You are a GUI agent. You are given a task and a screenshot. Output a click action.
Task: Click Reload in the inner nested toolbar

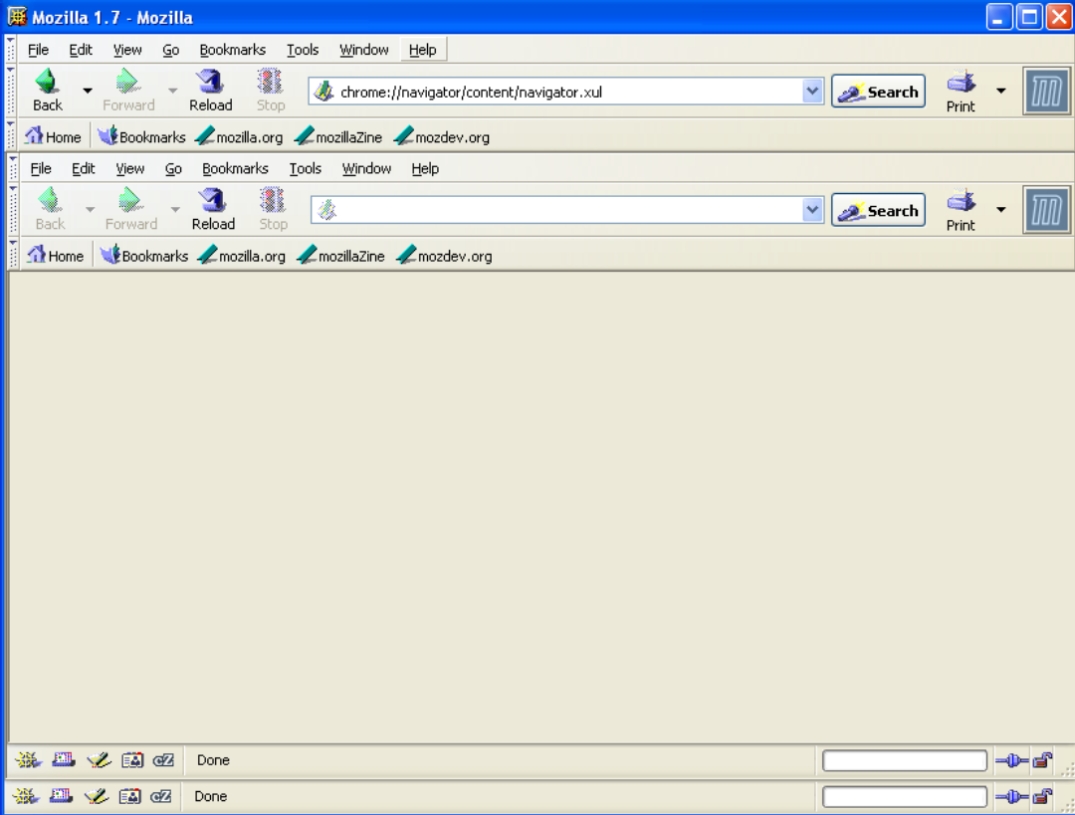(213, 209)
